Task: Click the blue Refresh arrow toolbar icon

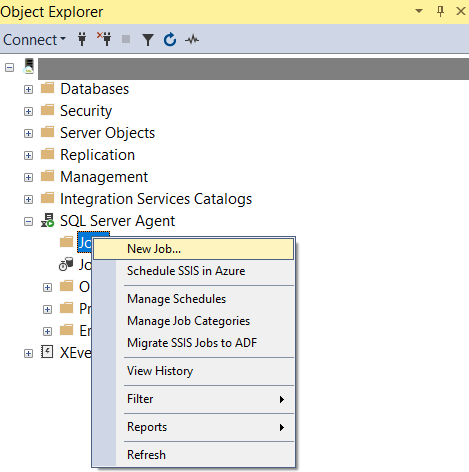Action: coord(170,40)
